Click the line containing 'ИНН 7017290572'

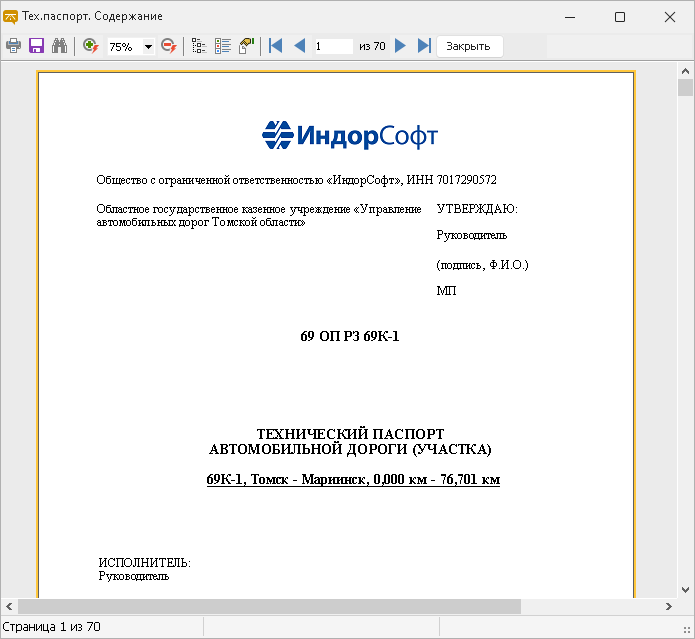[x=296, y=180]
